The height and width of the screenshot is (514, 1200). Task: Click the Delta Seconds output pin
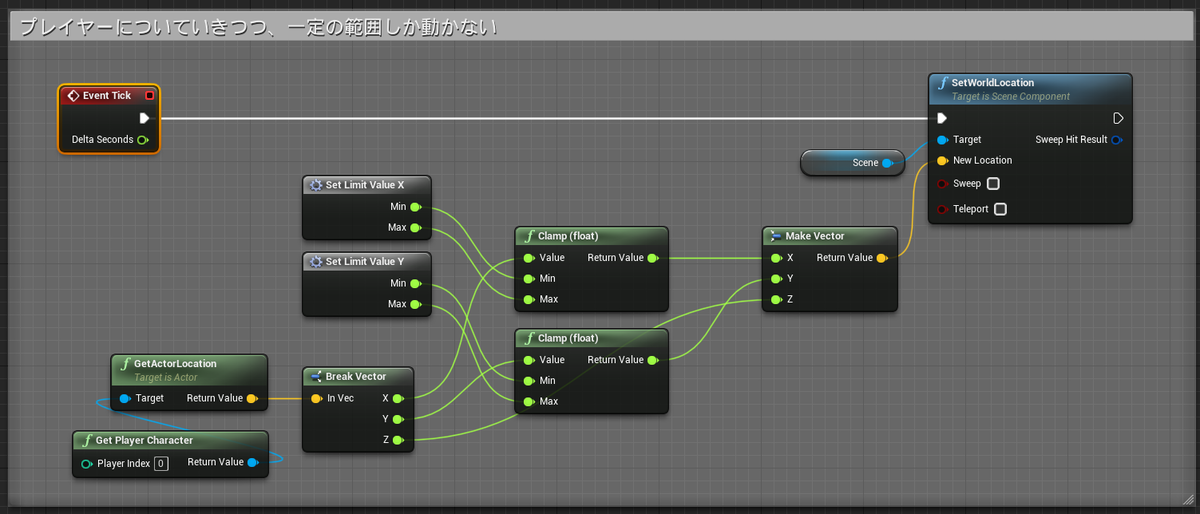143,139
